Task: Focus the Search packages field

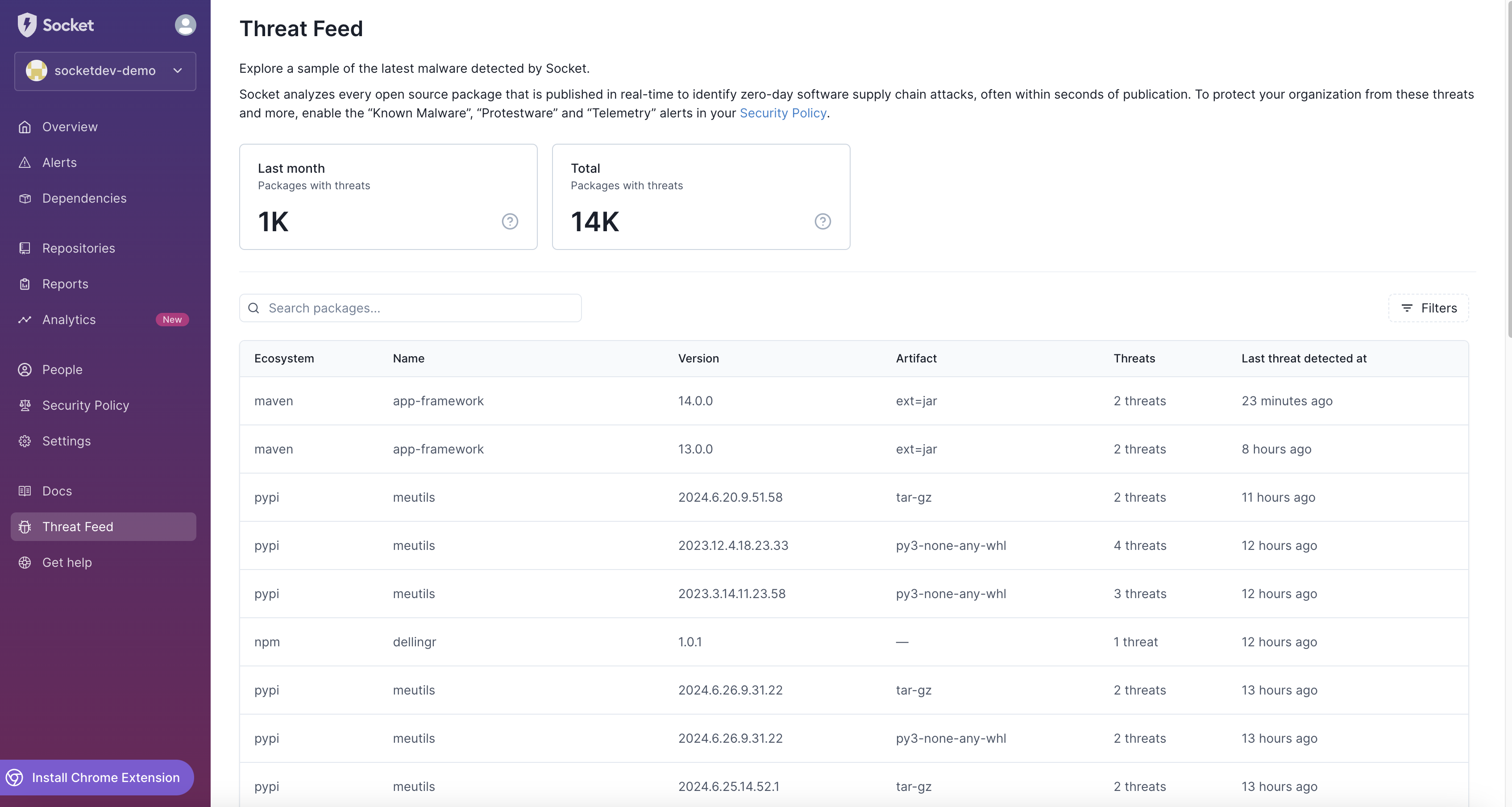Action: tap(410, 308)
